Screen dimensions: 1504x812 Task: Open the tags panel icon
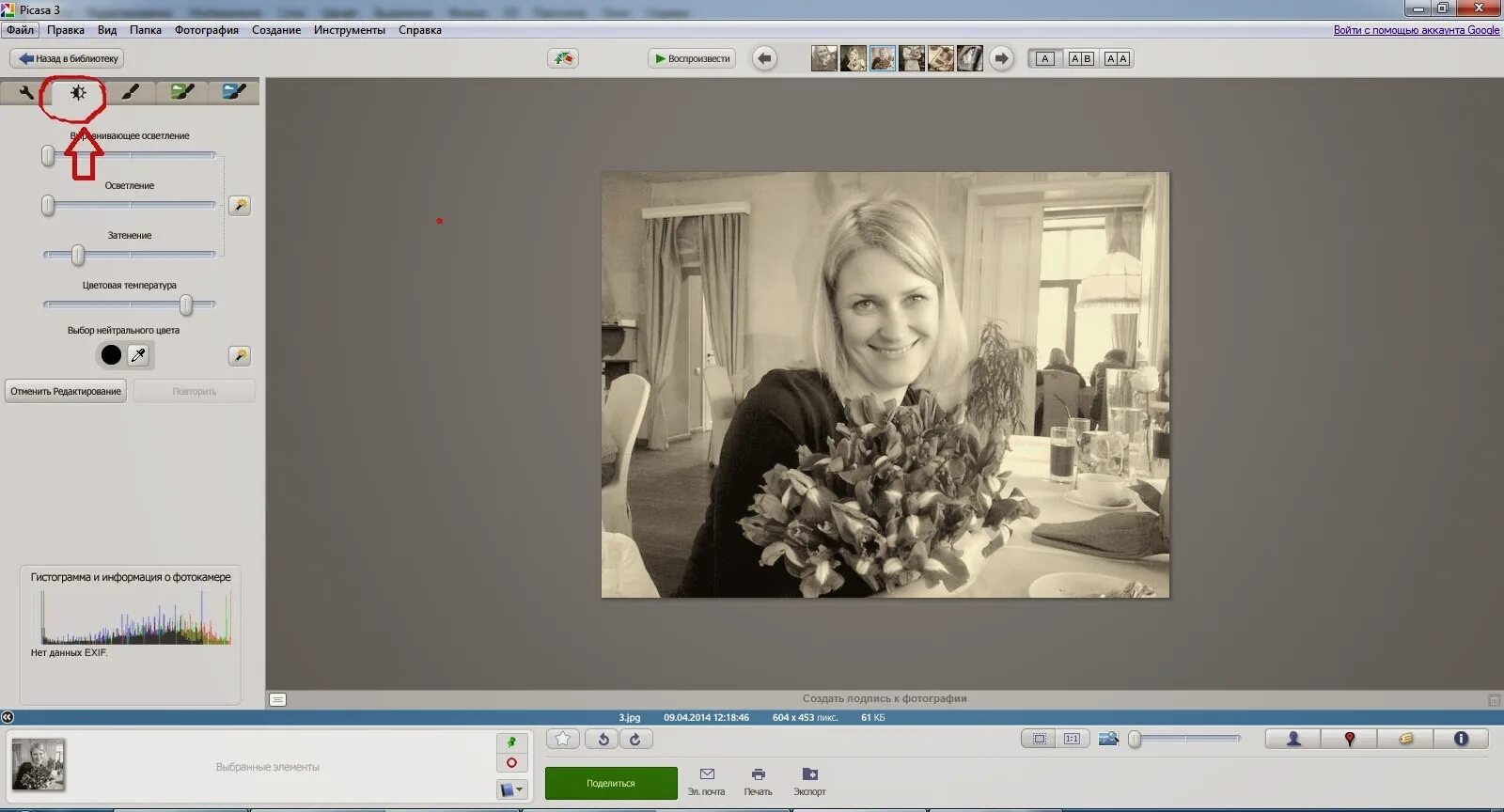tap(1405, 739)
